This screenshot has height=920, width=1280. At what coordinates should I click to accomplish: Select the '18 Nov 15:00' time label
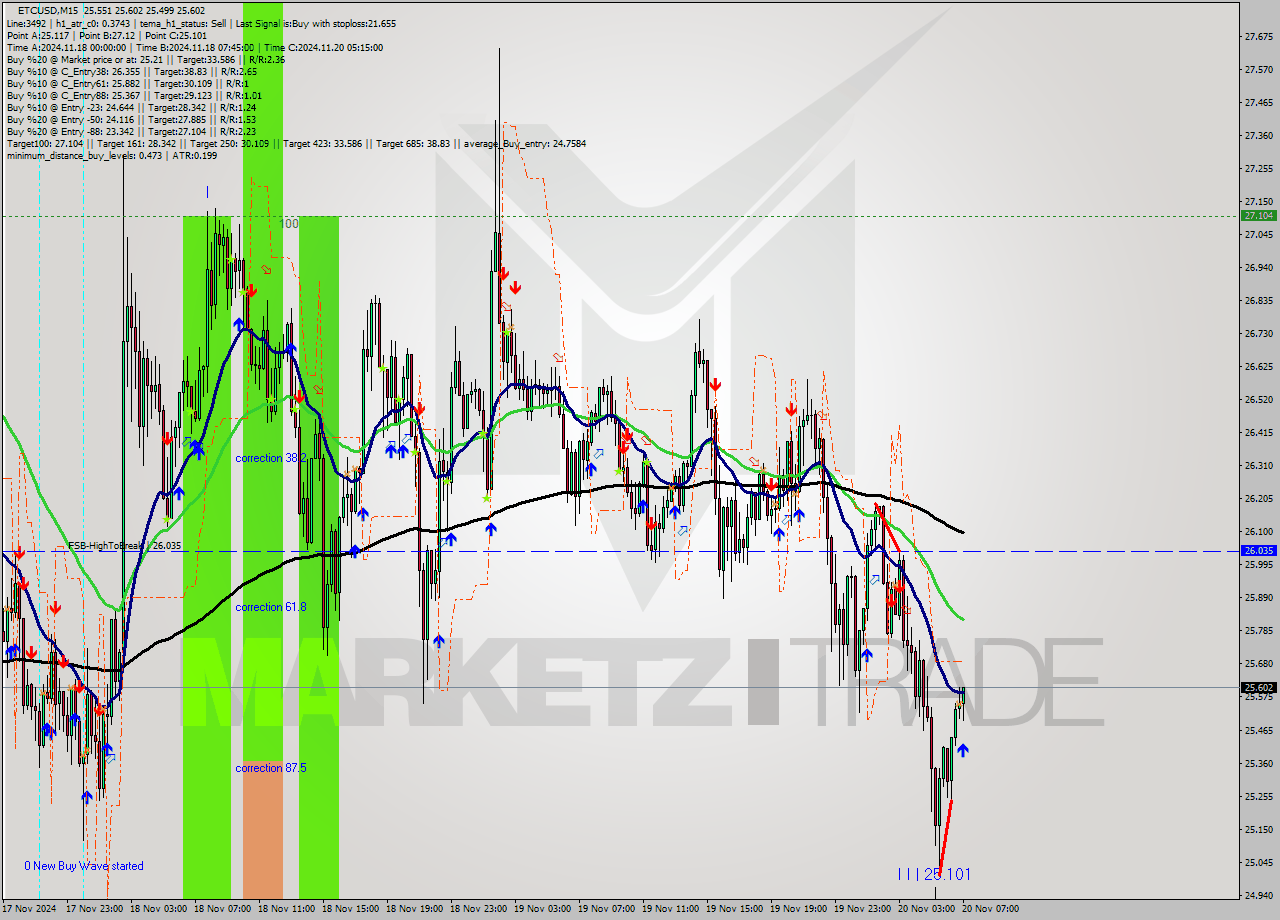pos(351,909)
